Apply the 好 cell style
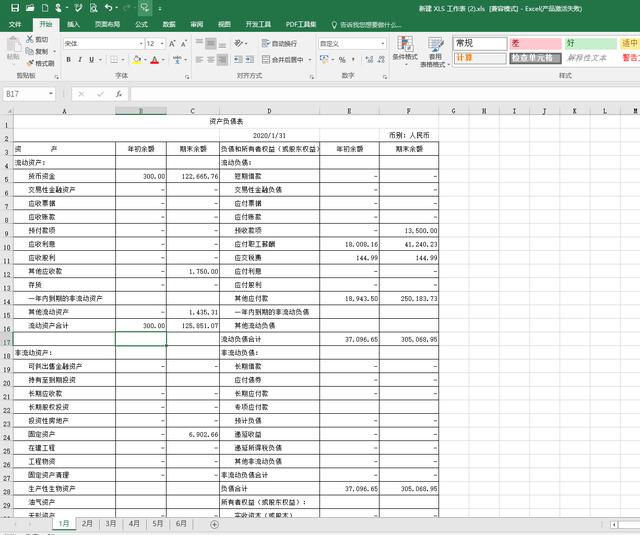Image resolution: width=640 pixels, height=535 pixels. click(x=590, y=43)
